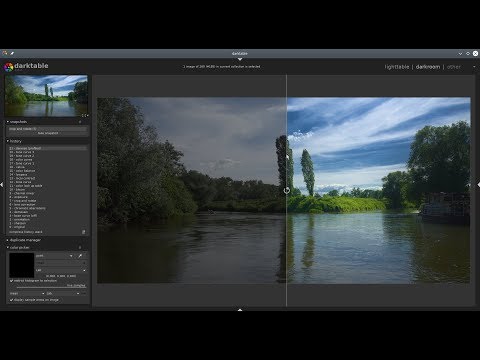Collapse the bottom panel with the arrow
The width and height of the screenshot is (480, 360).
240,309
